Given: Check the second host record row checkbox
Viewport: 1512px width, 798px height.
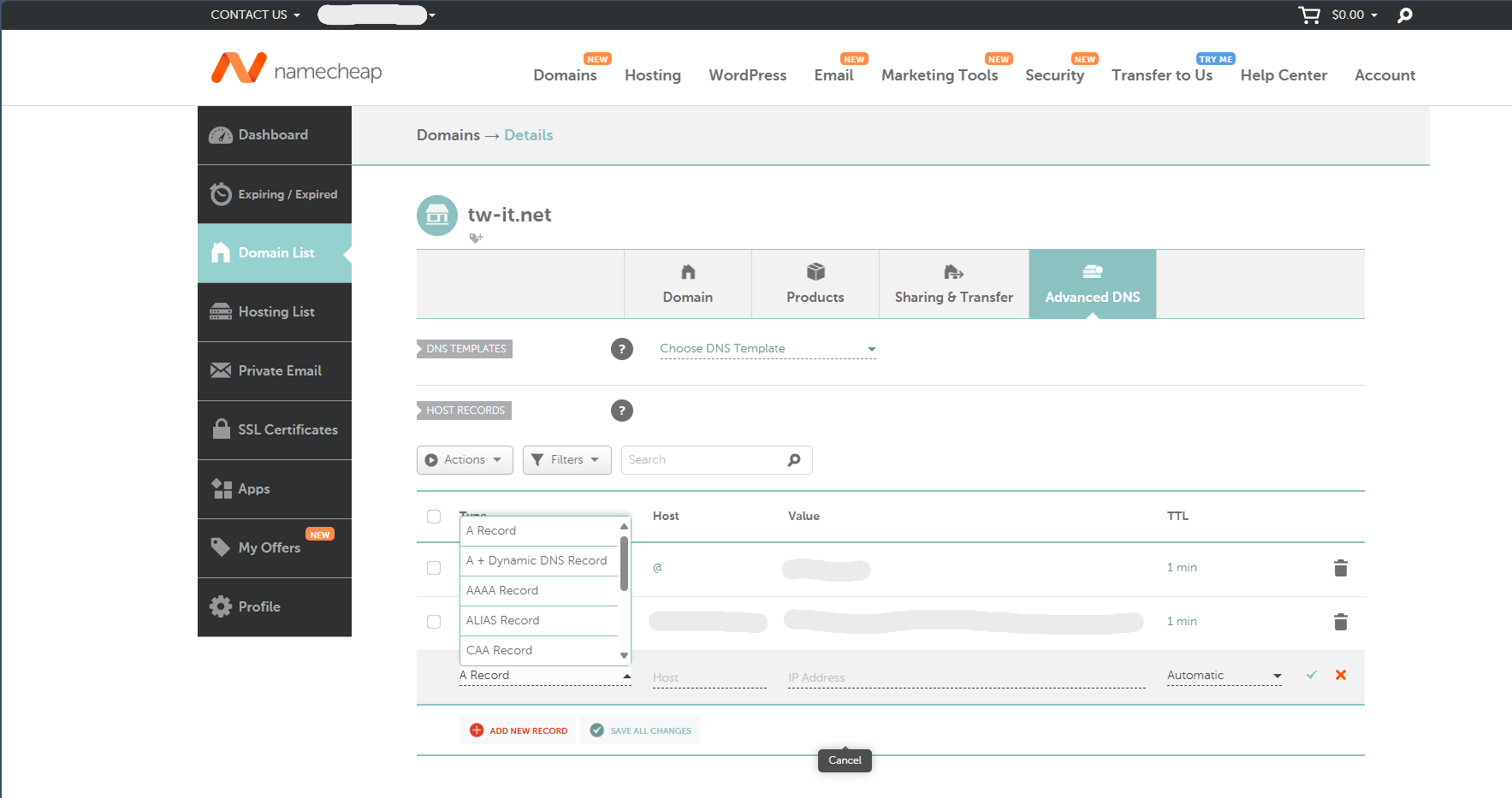Looking at the screenshot, I should 434,622.
